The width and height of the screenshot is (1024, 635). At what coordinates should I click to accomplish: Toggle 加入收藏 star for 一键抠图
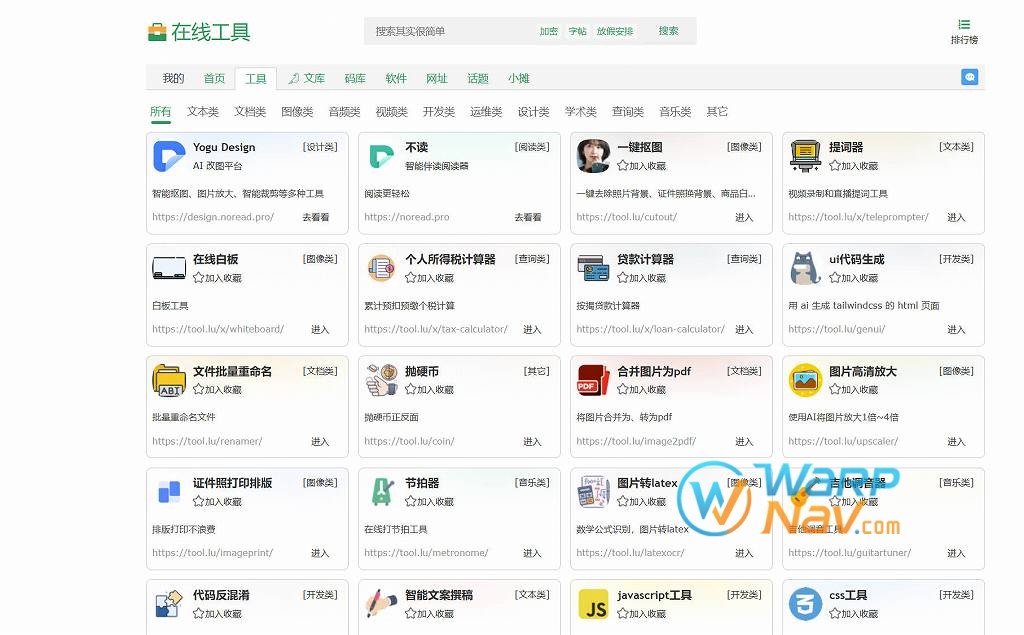click(623, 166)
